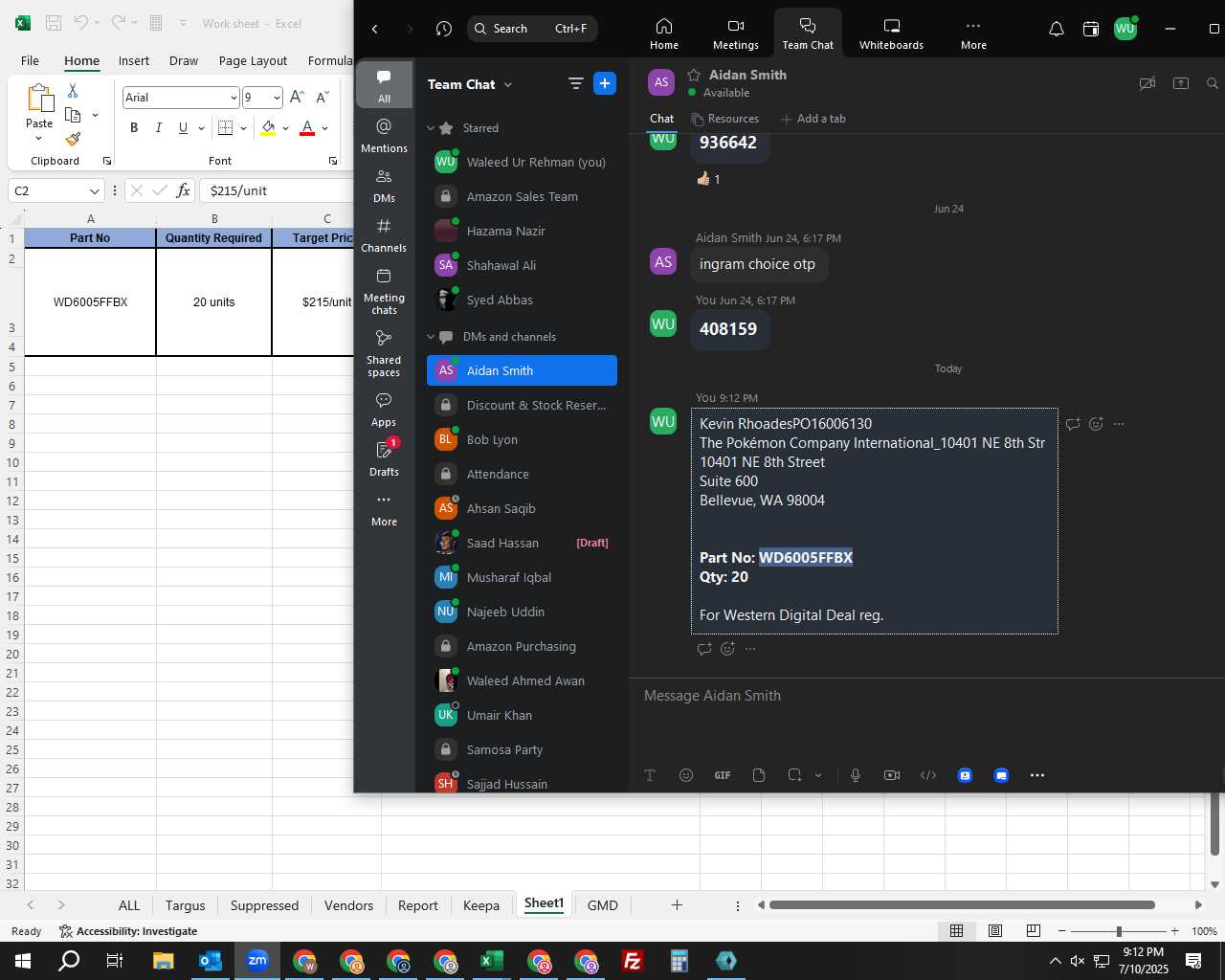Open the Zoom calendar icon

tap(1090, 29)
